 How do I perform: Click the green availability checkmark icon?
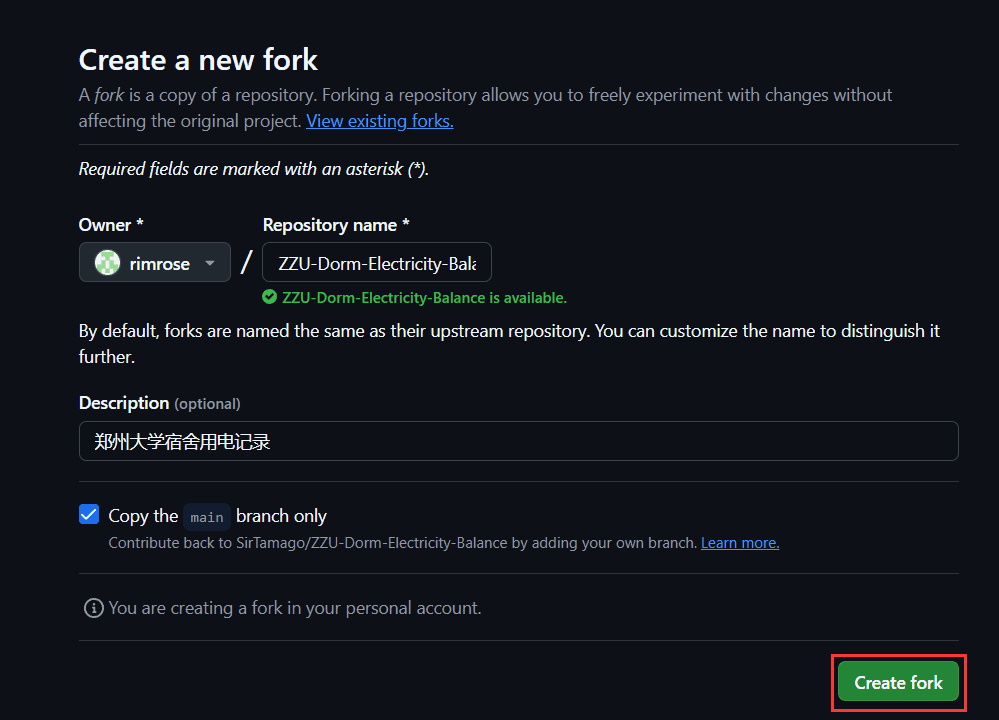tap(270, 297)
